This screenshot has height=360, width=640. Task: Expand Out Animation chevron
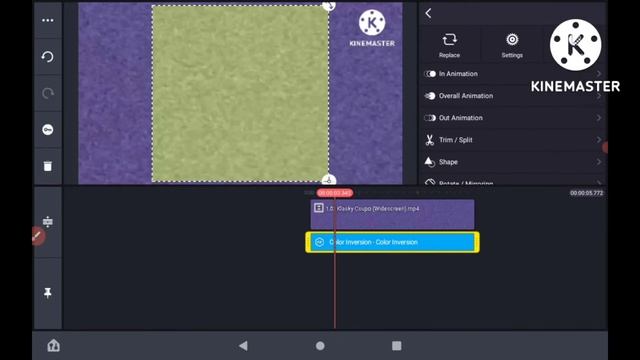[x=599, y=118]
